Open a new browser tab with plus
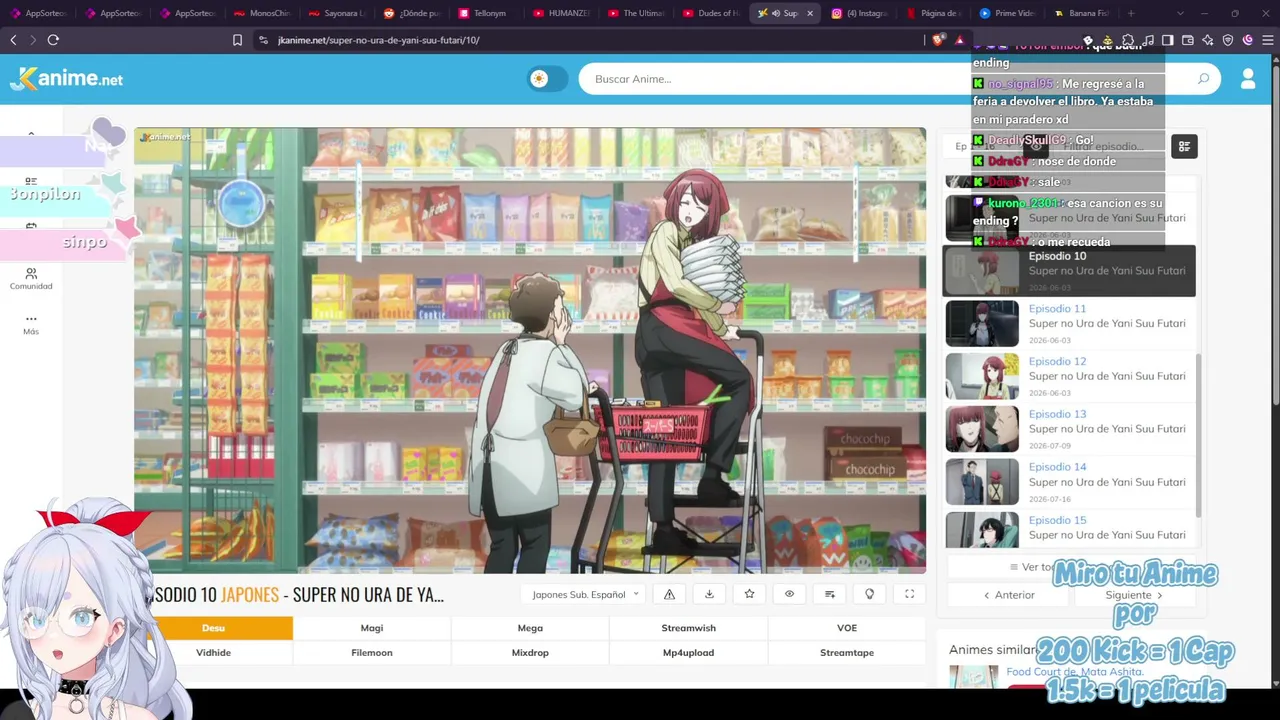1280x720 pixels. coord(1131,13)
